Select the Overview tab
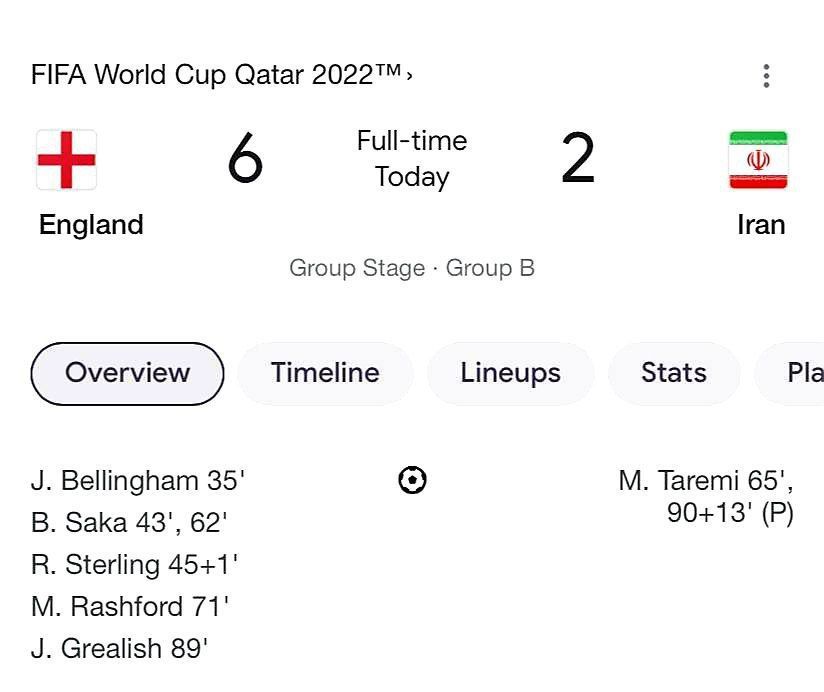This screenshot has width=824, height=692. coord(127,374)
